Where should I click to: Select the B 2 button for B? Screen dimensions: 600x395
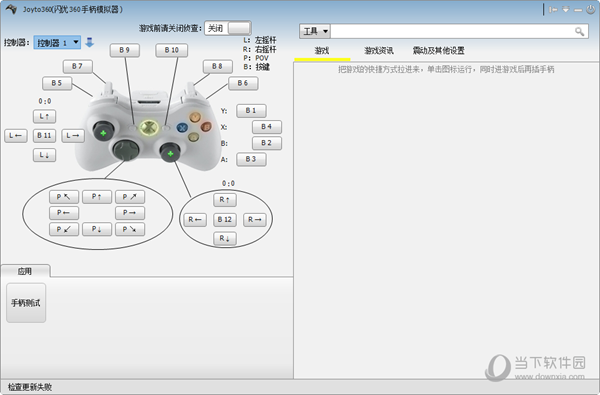267,143
